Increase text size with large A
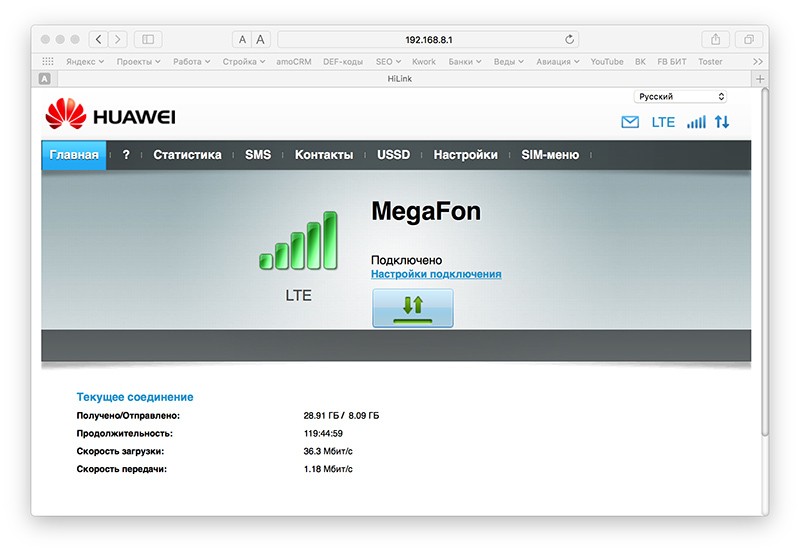 click(x=260, y=39)
